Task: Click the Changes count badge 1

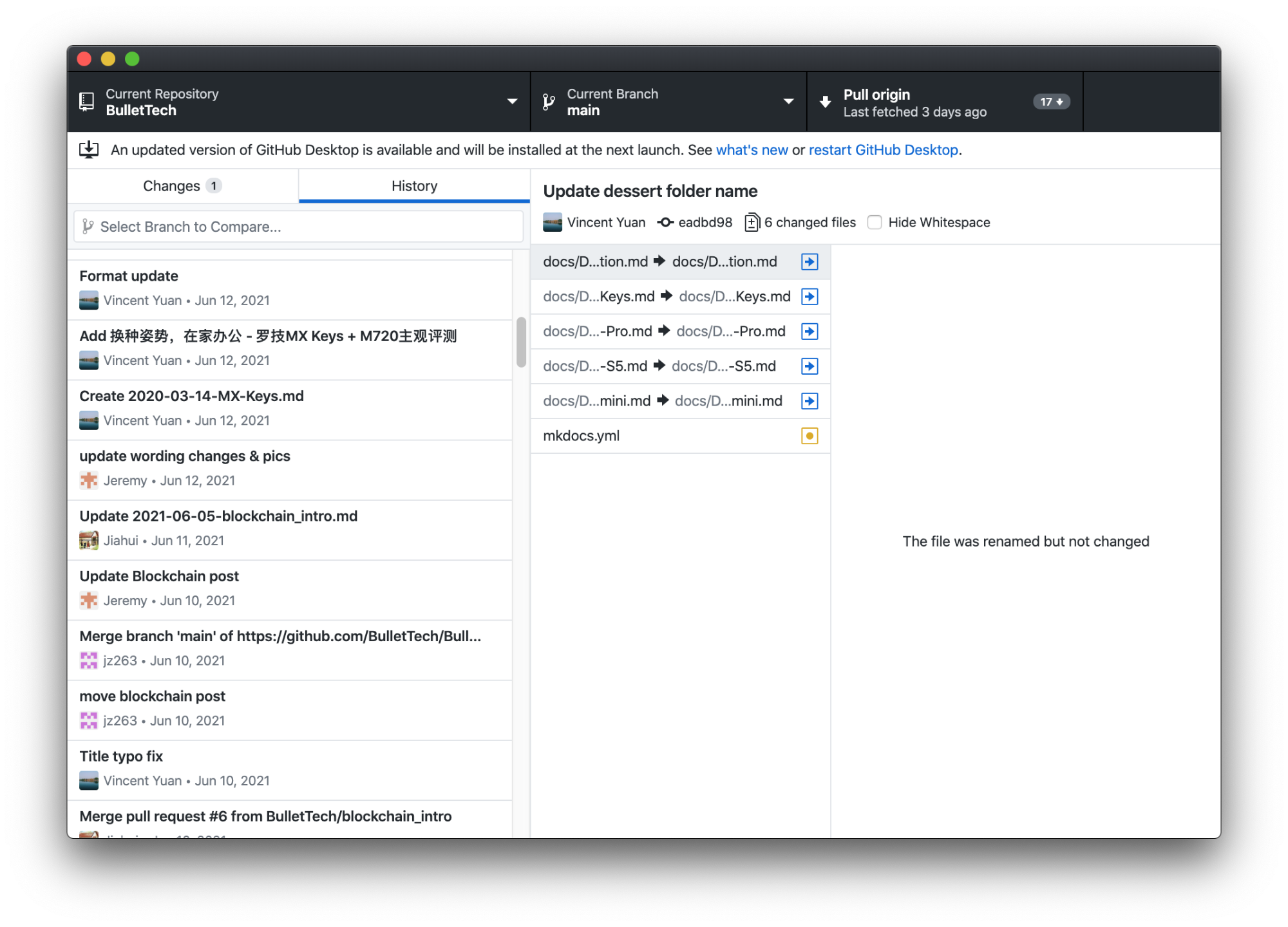Action: [x=214, y=186]
